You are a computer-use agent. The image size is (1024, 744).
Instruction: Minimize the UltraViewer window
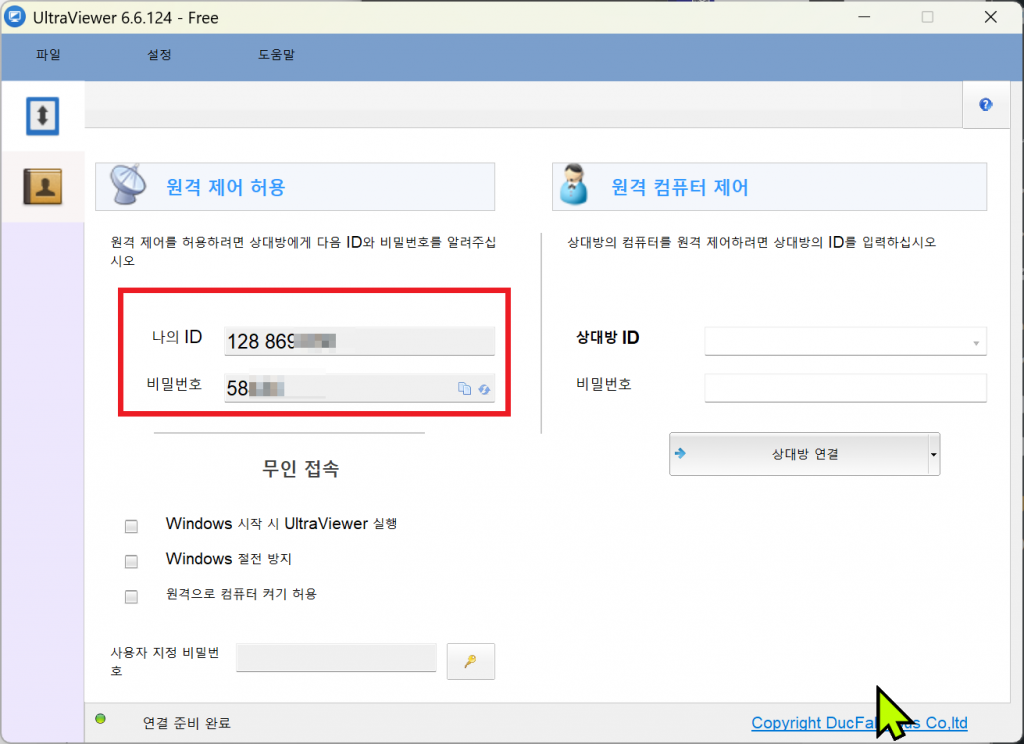[x=864, y=17]
